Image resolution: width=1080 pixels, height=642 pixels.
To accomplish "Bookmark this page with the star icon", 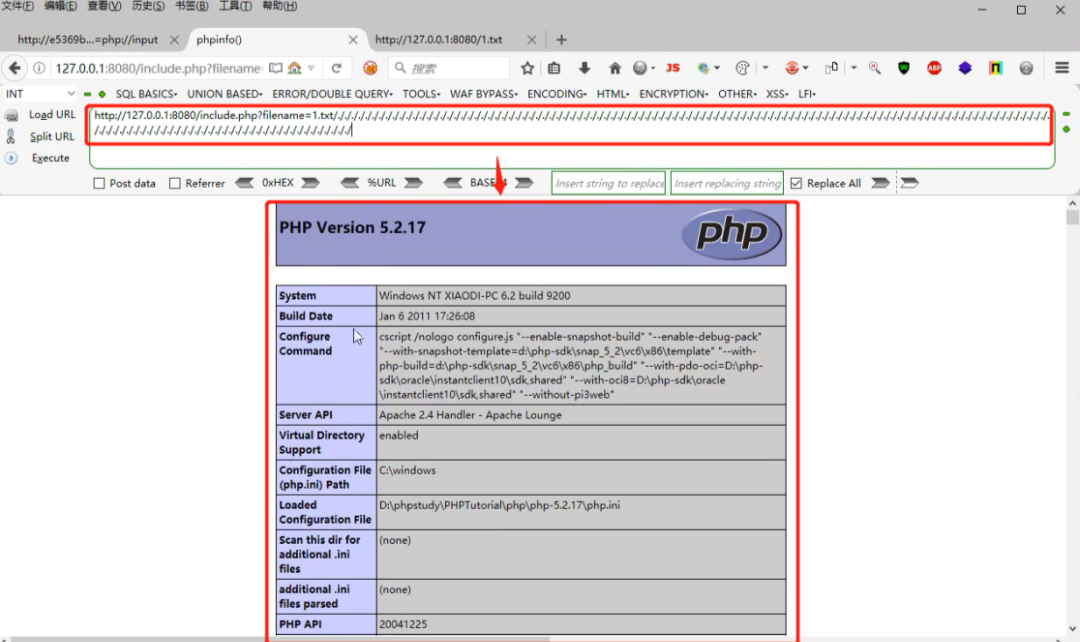I will coord(528,68).
